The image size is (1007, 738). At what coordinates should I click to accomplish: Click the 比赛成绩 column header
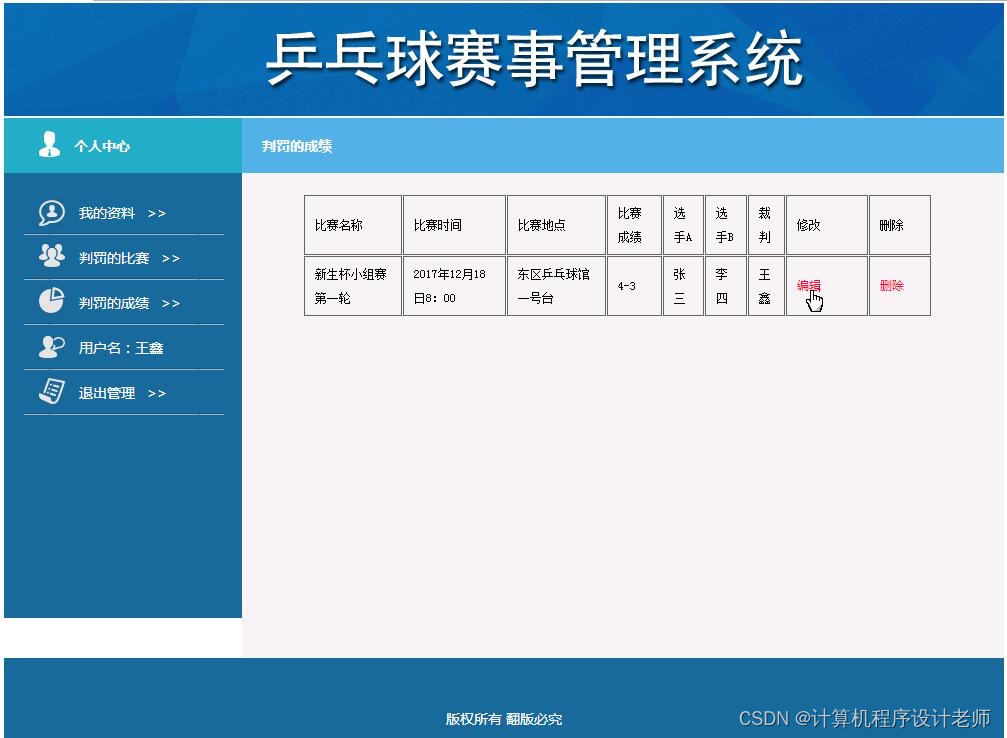tap(635, 225)
